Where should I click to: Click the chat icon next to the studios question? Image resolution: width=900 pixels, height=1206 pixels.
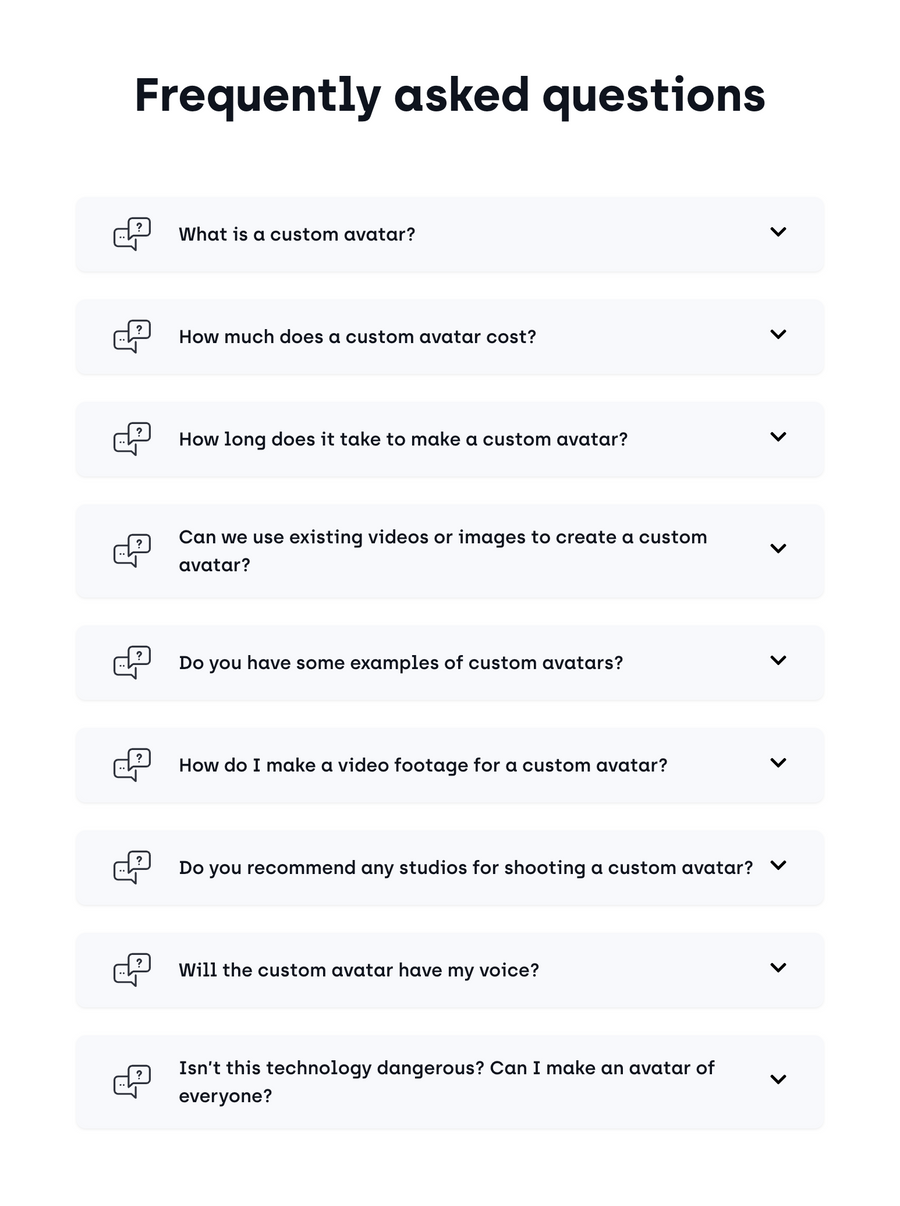coord(132,867)
